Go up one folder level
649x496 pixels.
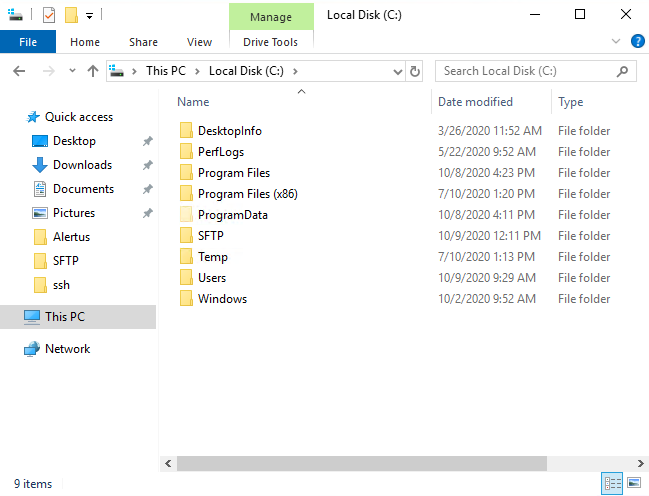point(93,71)
